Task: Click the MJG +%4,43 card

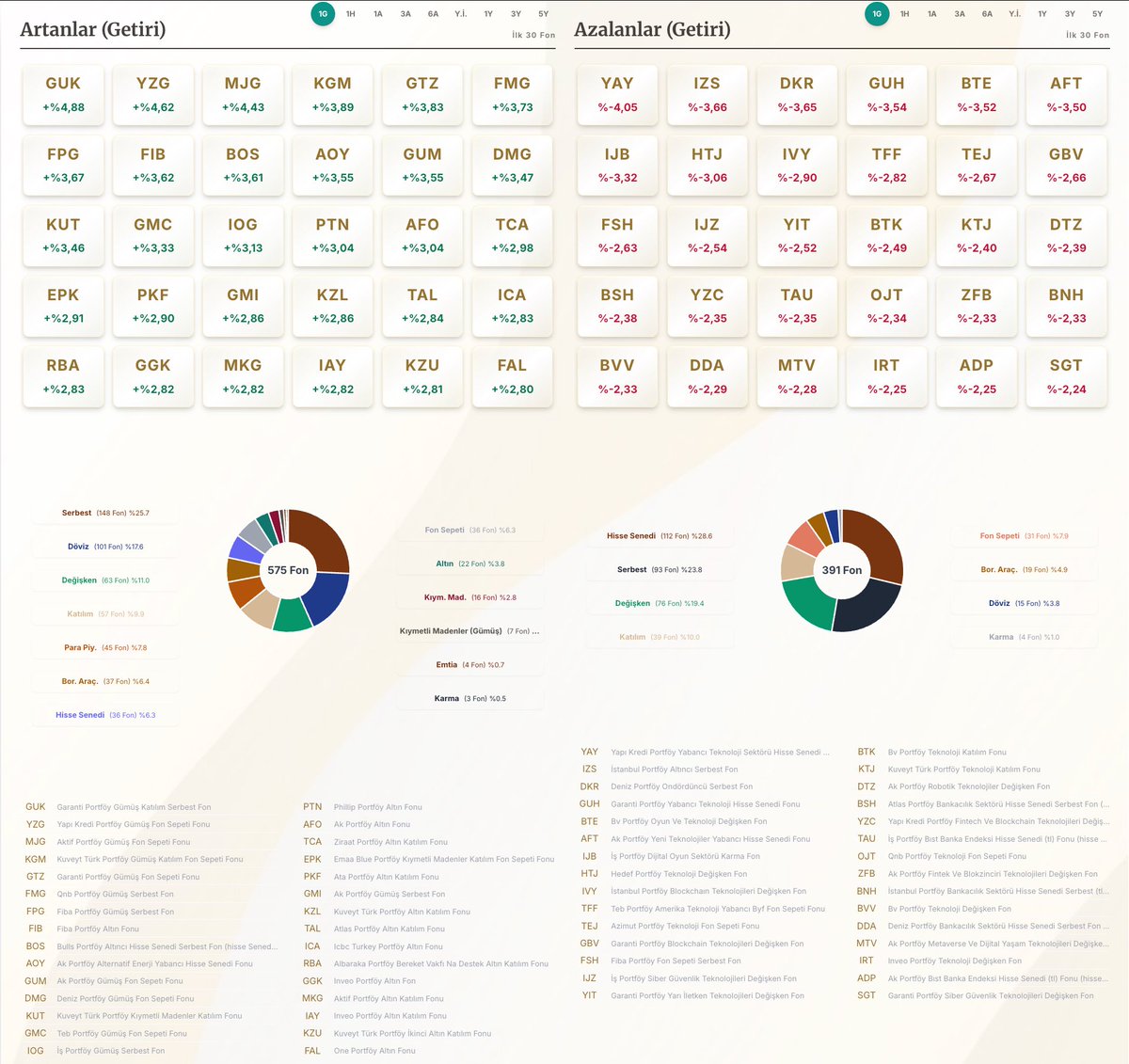Action: [x=243, y=94]
